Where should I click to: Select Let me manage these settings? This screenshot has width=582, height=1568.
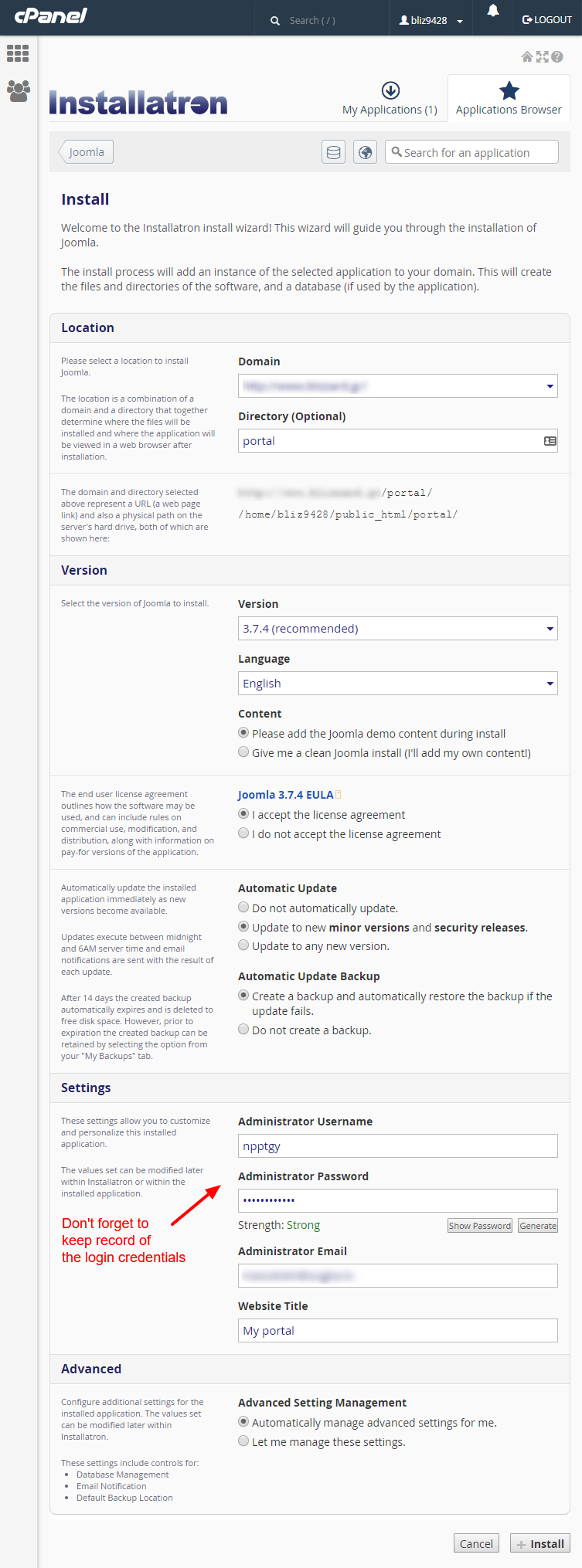click(x=243, y=1441)
